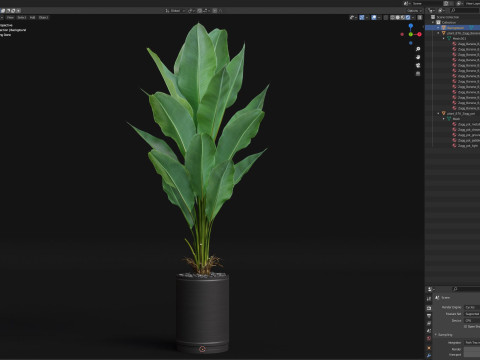Click the zoom magnifier icon in viewport
This screenshot has width=480, height=360.
pos(418,49)
